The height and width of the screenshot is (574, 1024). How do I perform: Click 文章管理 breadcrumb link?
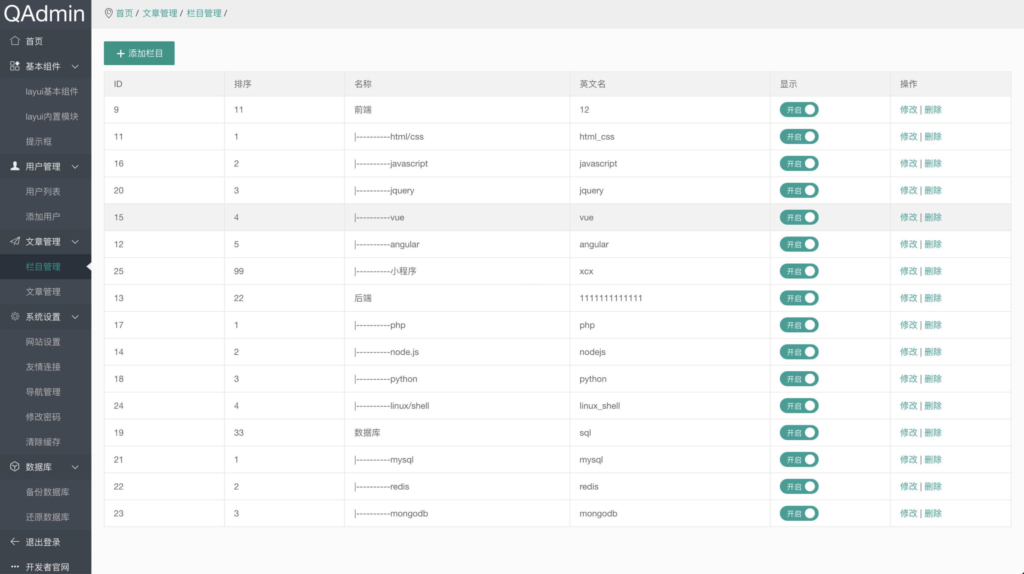click(159, 13)
